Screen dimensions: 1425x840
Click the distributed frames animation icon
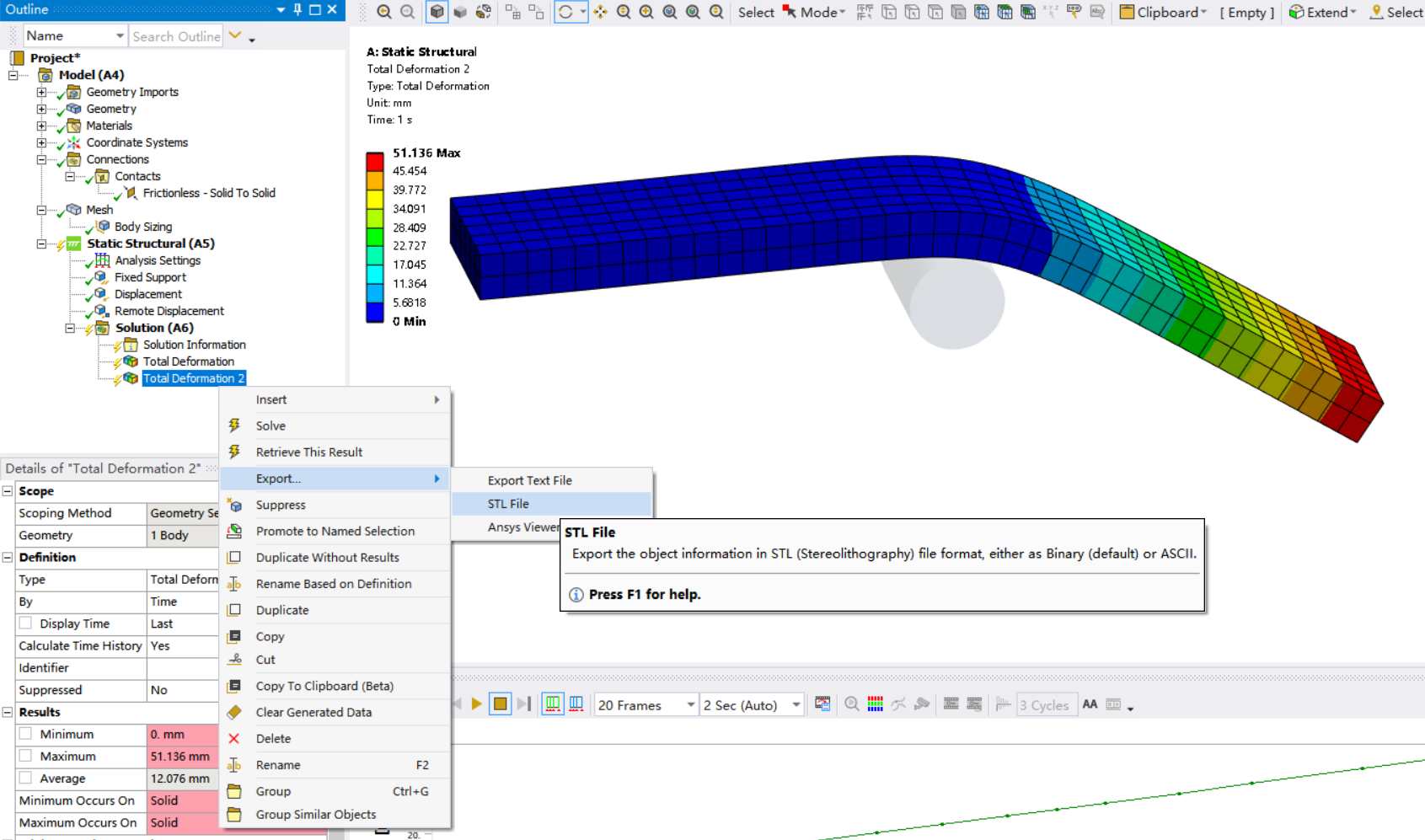pyautogui.click(x=553, y=704)
